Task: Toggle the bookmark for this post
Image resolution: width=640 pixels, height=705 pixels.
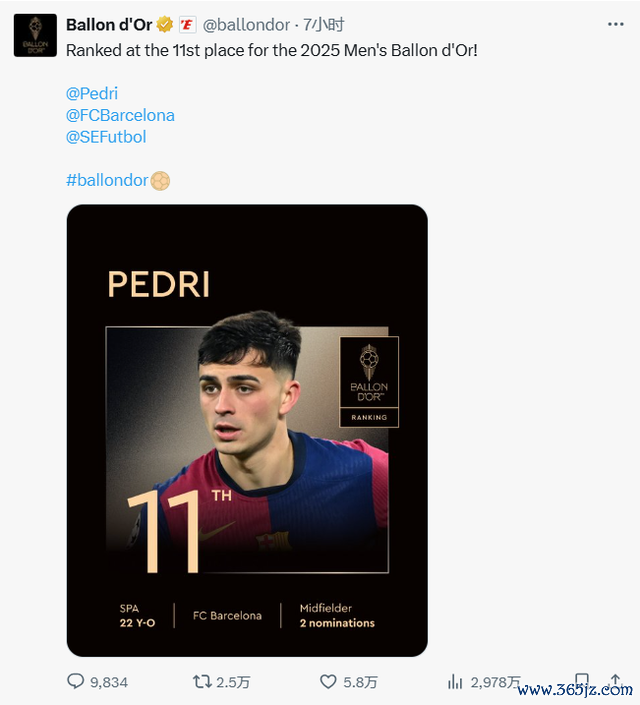Action: click(582, 681)
